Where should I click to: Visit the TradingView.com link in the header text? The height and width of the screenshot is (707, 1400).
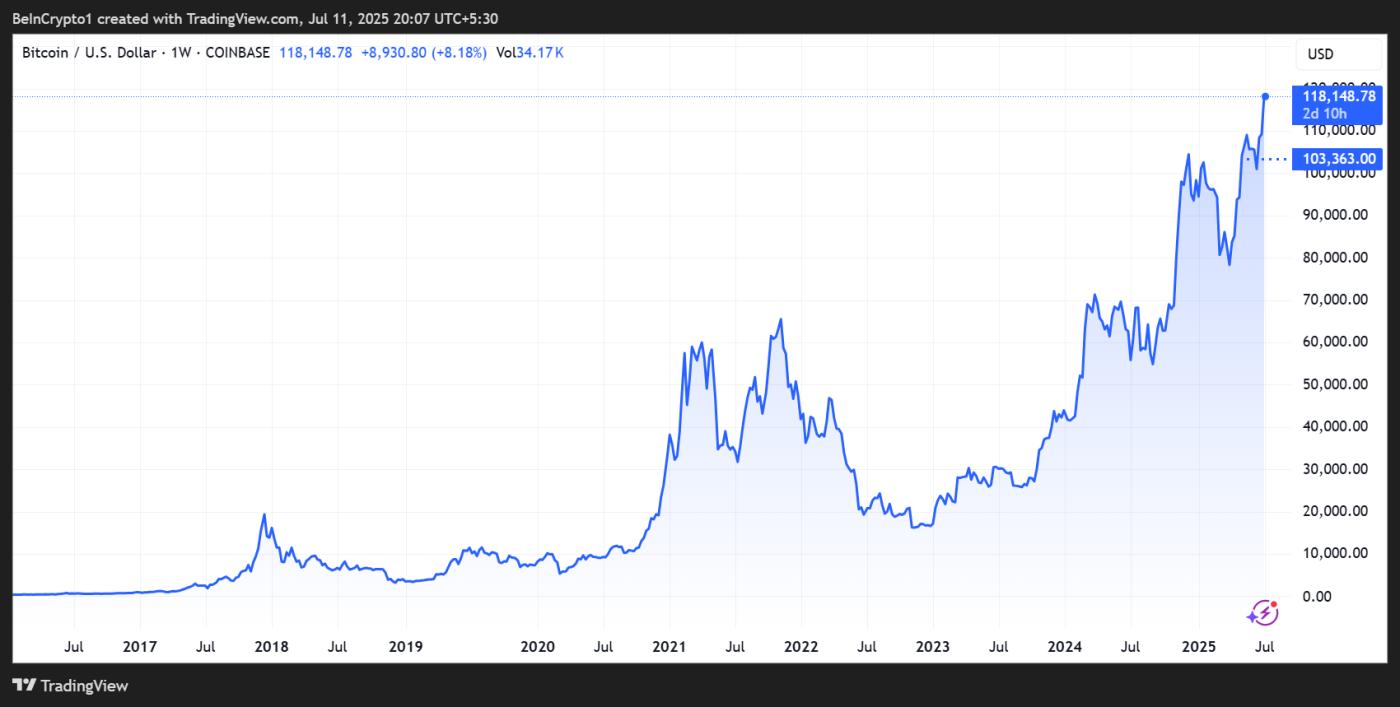(243, 18)
